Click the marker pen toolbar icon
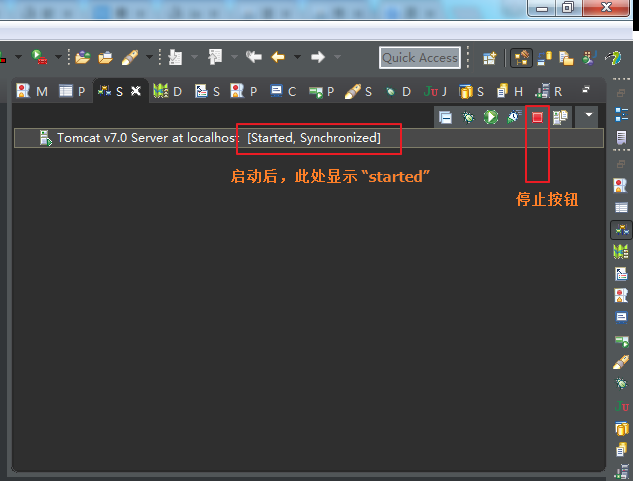This screenshot has height=481, width=639. pyautogui.click(x=130, y=57)
